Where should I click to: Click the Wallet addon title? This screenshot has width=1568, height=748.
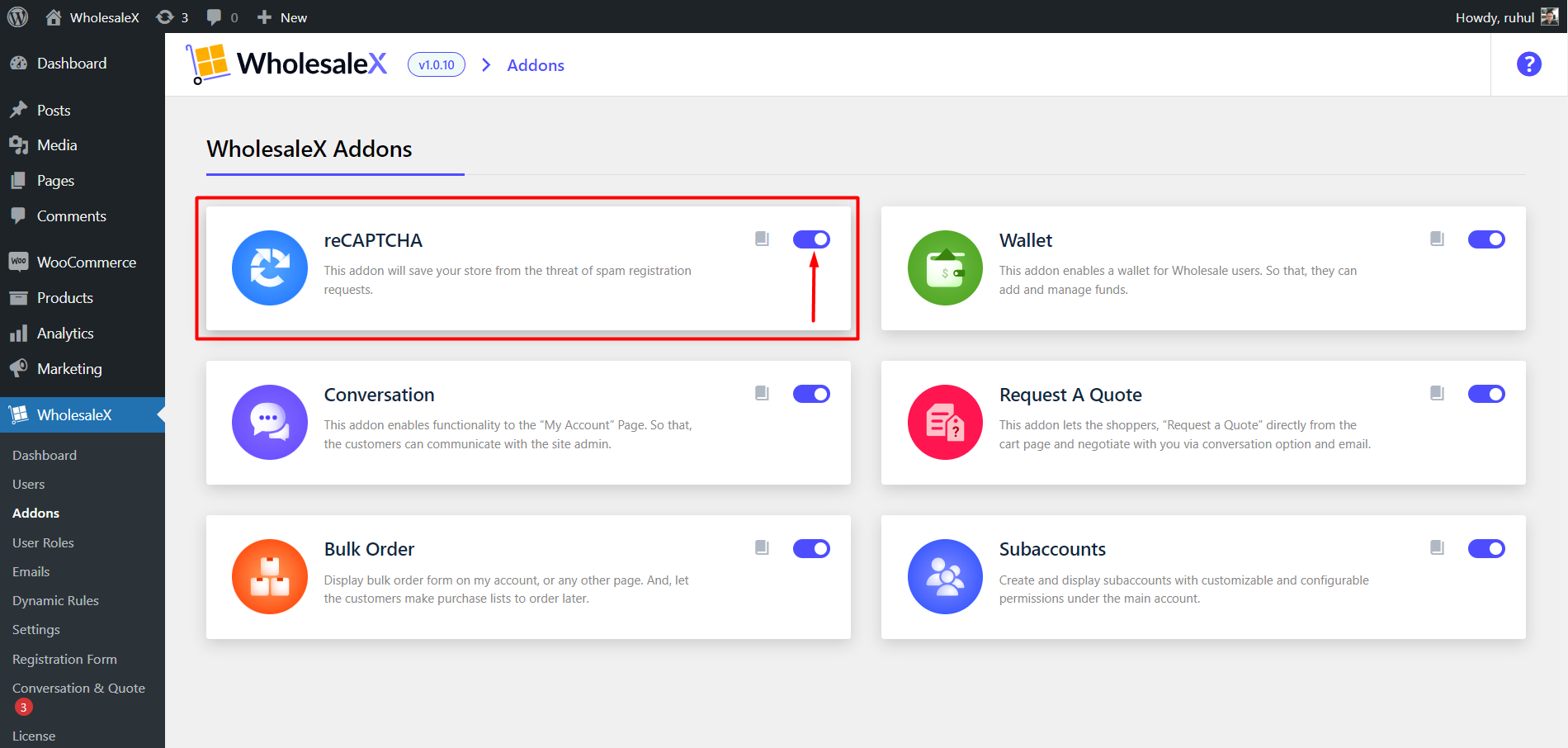pyautogui.click(x=1026, y=240)
